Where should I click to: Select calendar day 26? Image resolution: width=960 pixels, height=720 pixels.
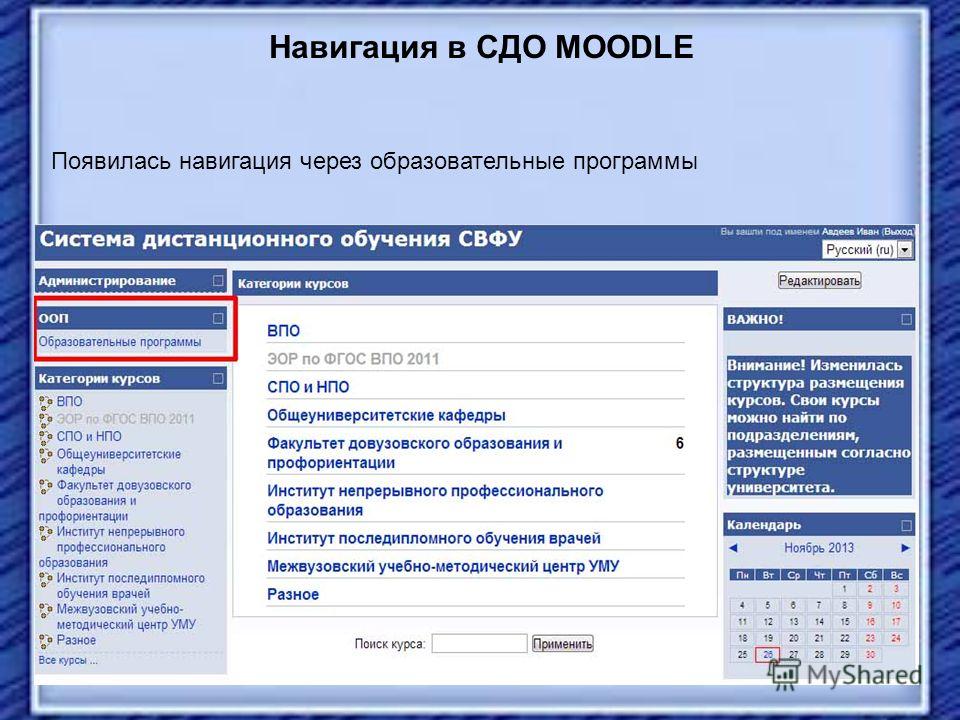768,654
